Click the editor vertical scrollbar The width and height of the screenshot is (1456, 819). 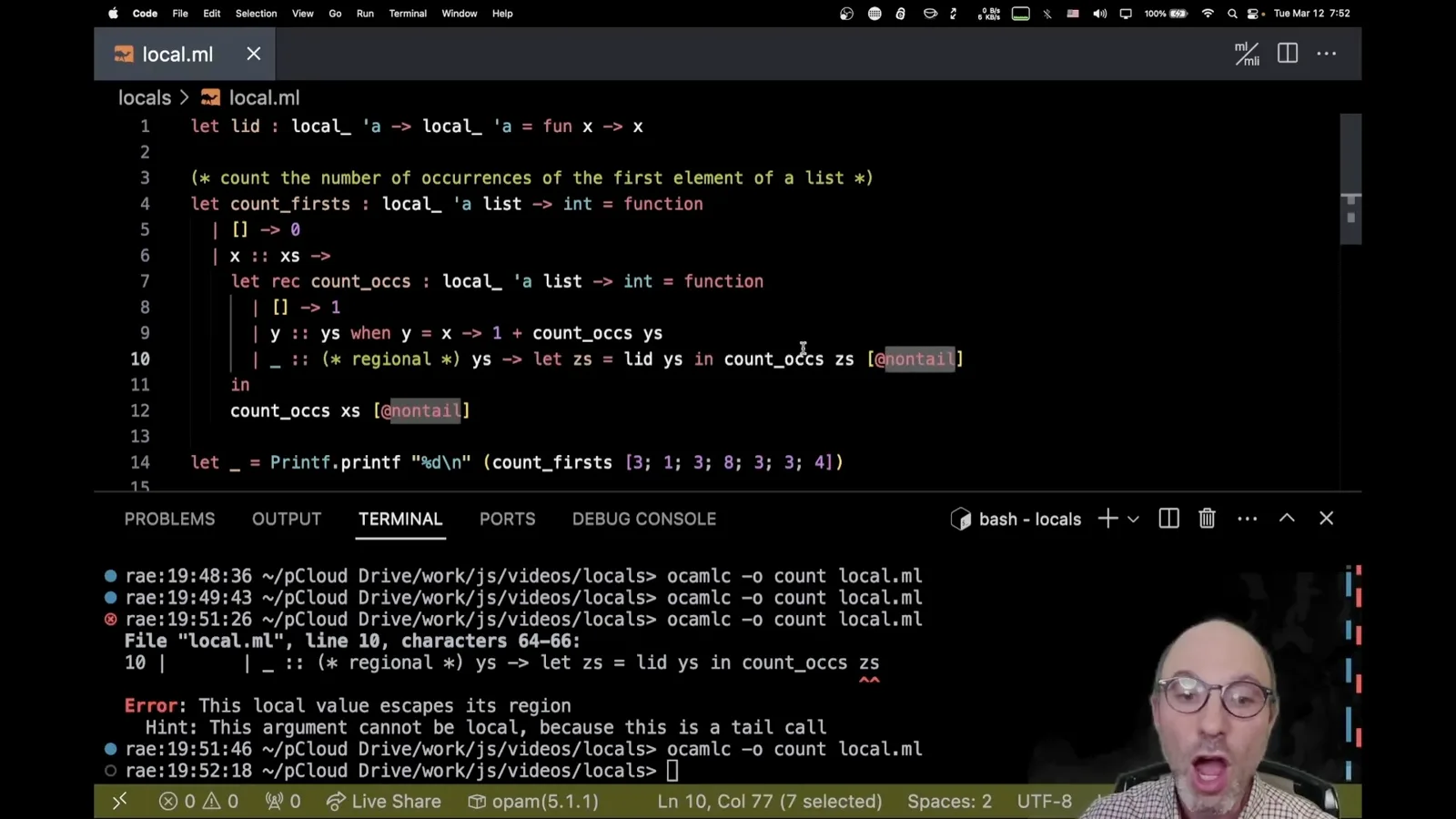pyautogui.click(x=1350, y=178)
